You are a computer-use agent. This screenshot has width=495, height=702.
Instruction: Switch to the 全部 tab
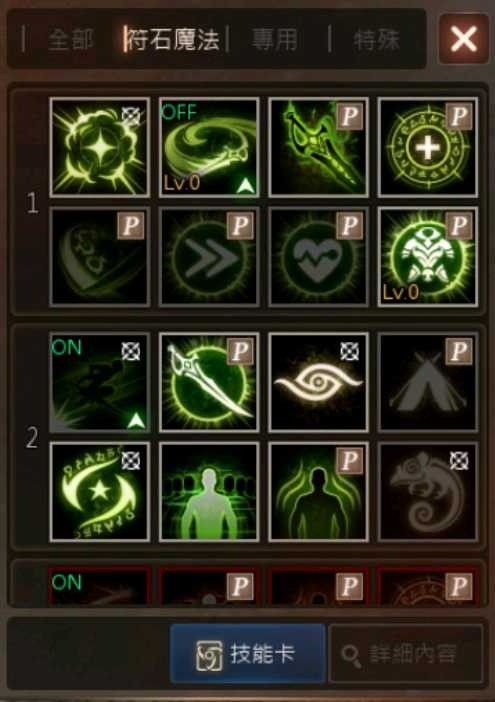click(71, 39)
